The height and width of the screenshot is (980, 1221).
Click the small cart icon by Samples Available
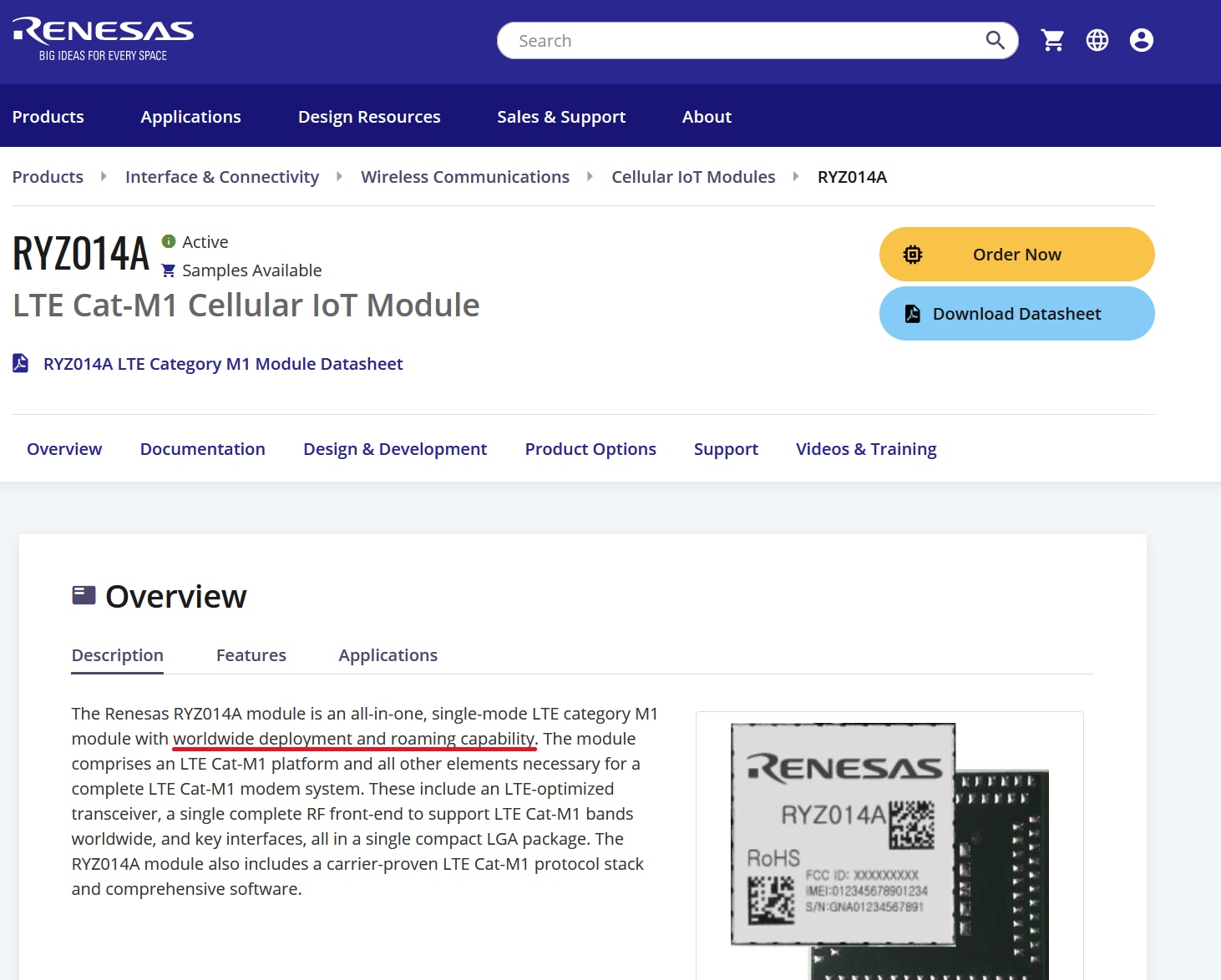(169, 270)
